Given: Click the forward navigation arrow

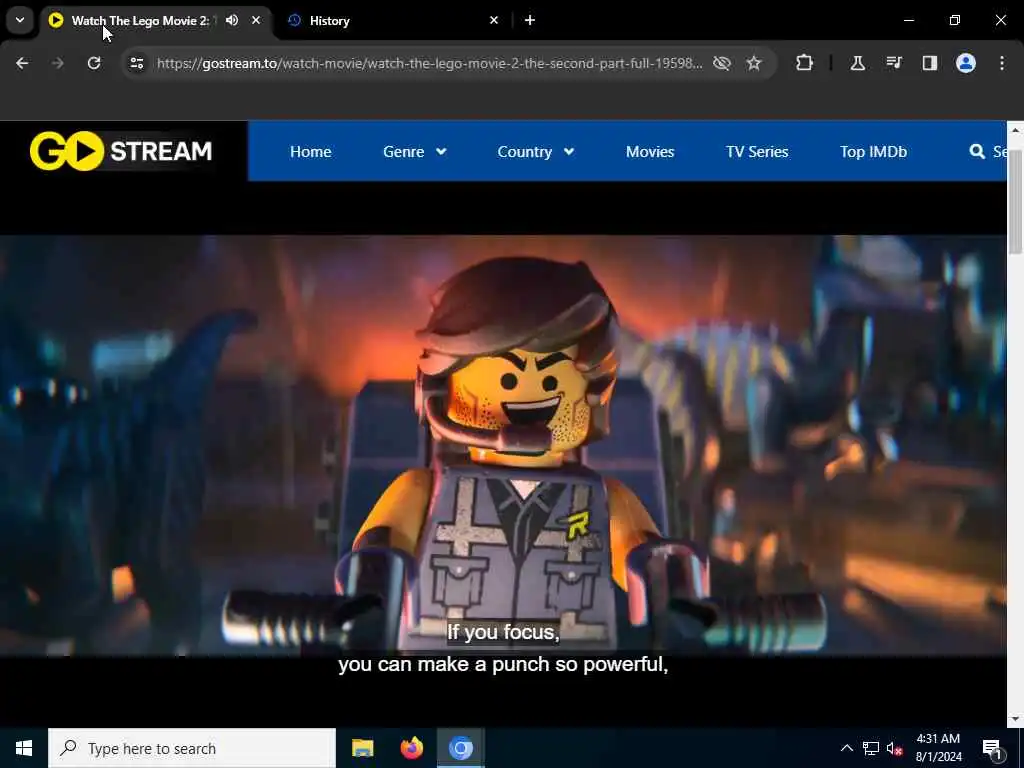Looking at the screenshot, I should click(x=57, y=63).
